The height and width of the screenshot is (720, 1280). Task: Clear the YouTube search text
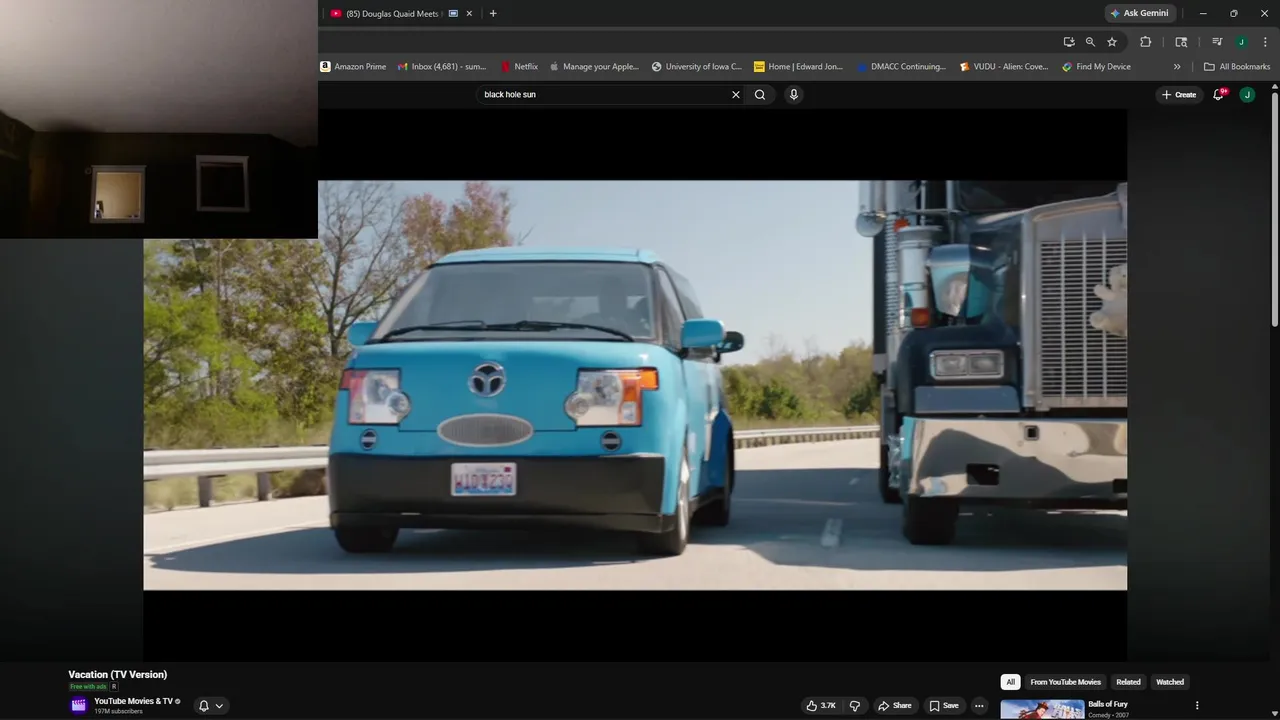tap(736, 94)
